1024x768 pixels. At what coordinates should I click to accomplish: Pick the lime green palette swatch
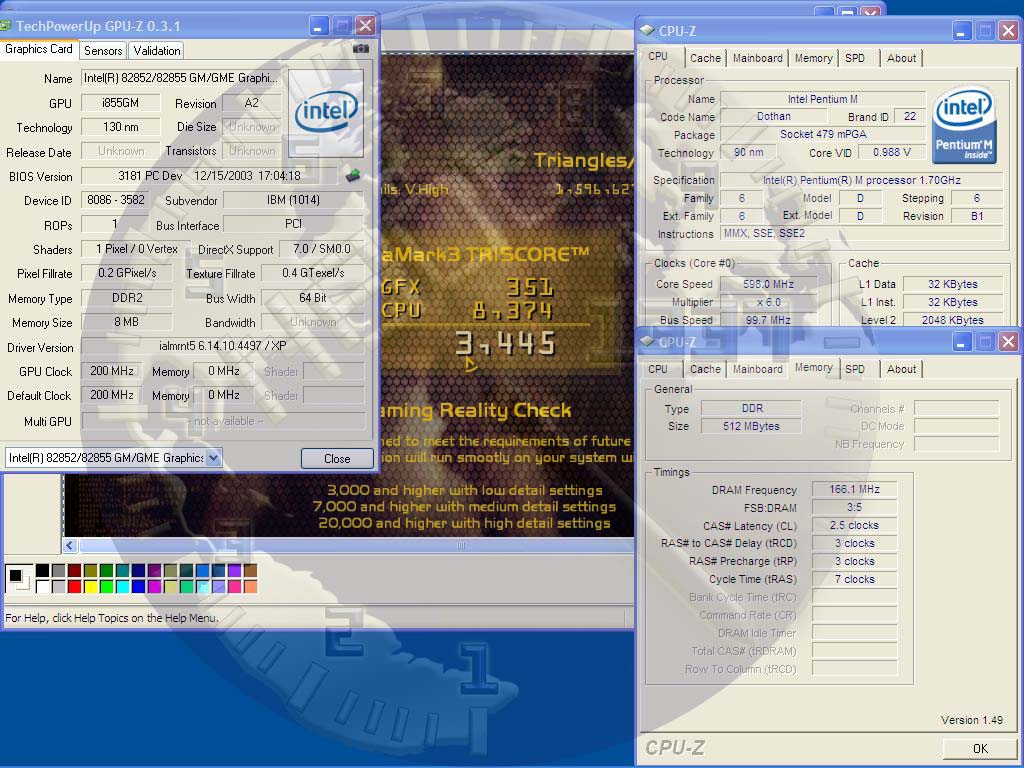(x=106, y=586)
